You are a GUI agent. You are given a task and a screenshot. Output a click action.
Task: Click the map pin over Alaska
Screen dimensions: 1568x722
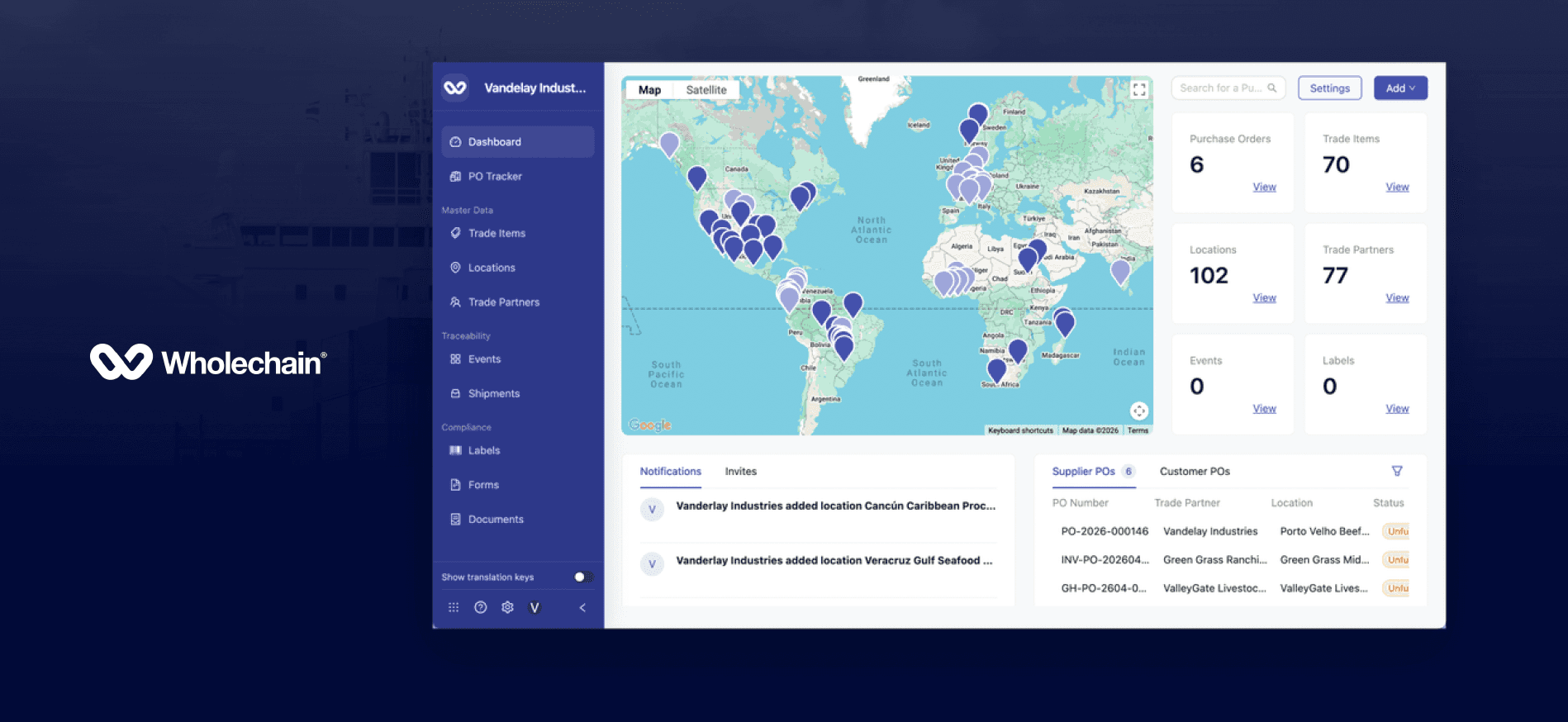[669, 145]
